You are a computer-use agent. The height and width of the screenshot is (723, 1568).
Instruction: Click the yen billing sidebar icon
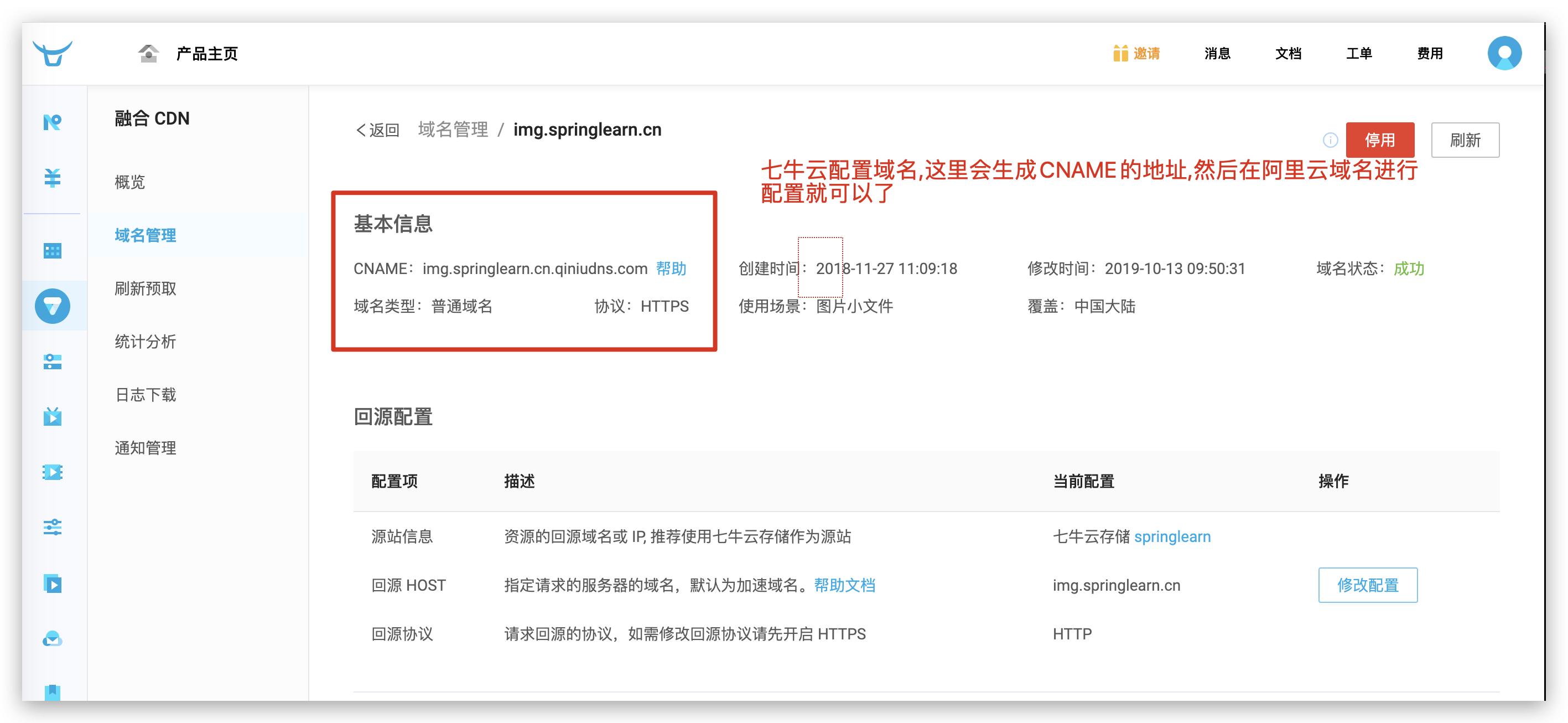coord(53,178)
